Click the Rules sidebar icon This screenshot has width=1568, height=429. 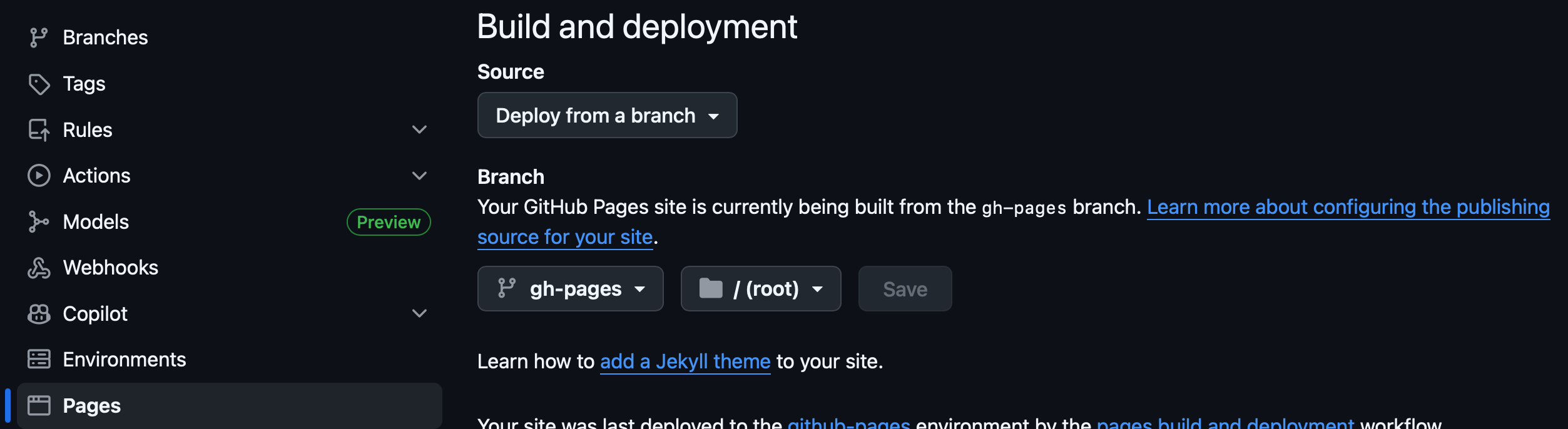click(x=39, y=130)
